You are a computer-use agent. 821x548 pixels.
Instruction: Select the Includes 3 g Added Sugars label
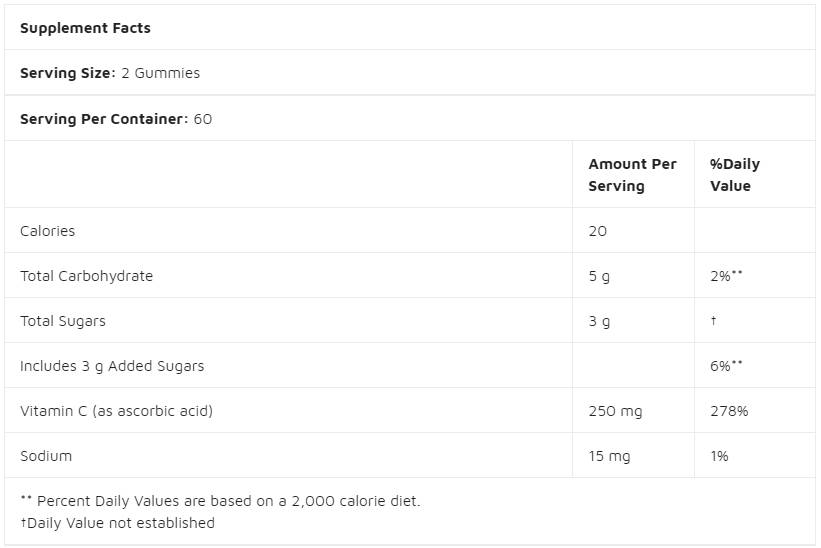(112, 366)
